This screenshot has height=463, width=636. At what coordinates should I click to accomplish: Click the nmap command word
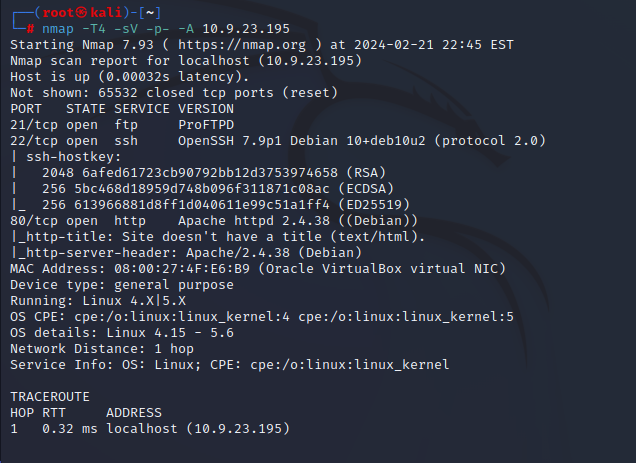click(58, 29)
